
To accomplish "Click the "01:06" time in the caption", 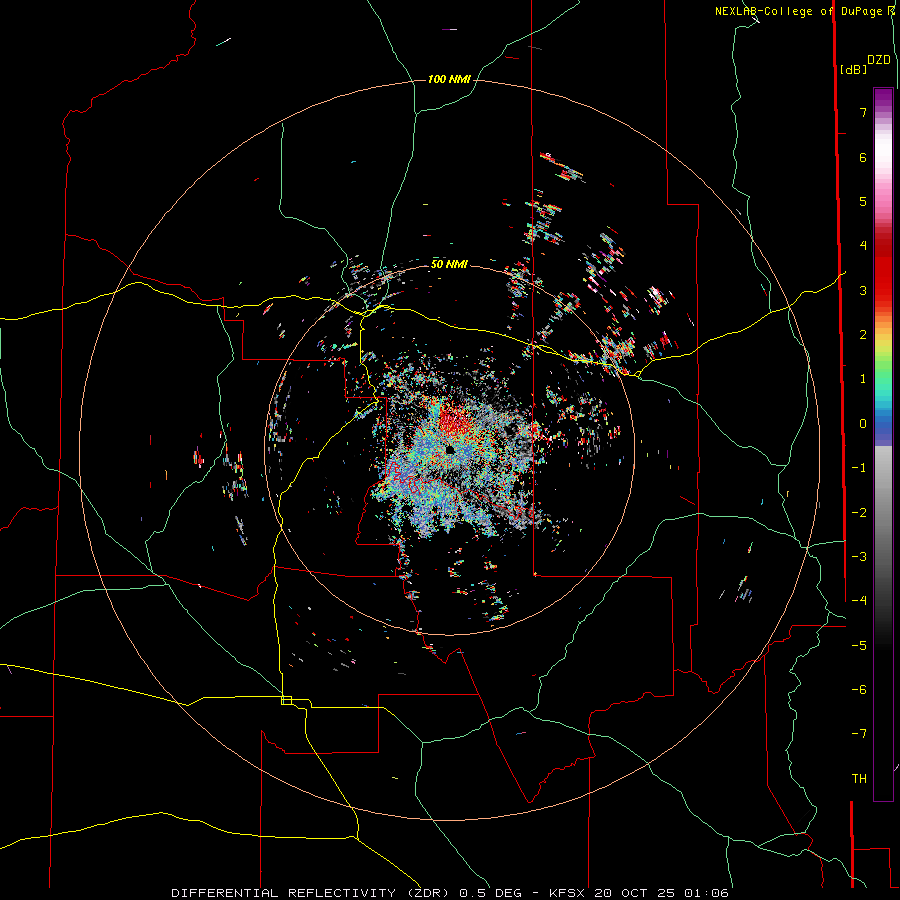I will tap(708, 893).
